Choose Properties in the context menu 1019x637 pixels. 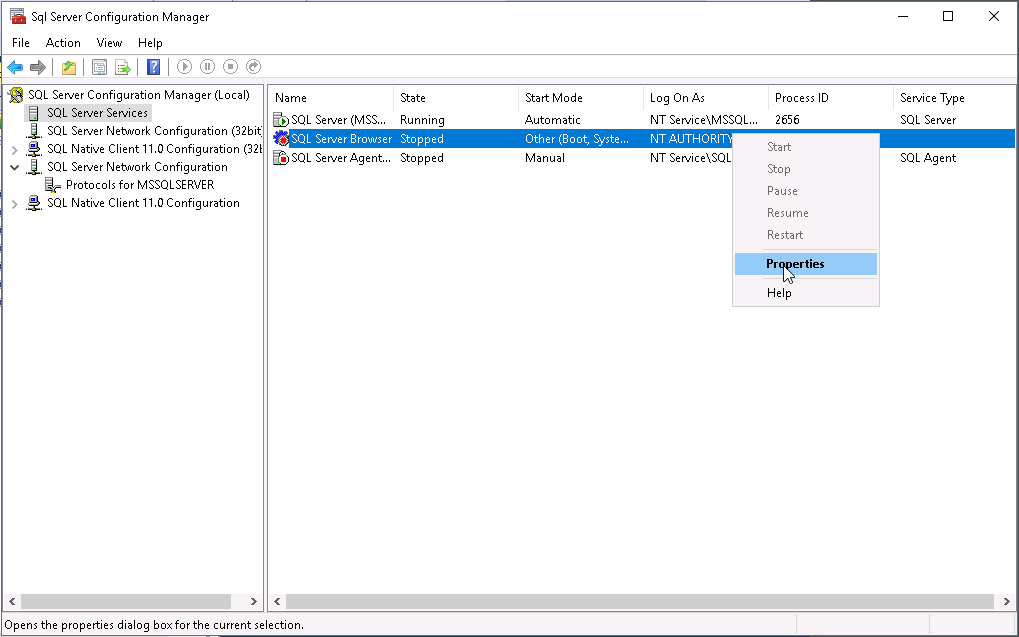pyautogui.click(x=806, y=264)
